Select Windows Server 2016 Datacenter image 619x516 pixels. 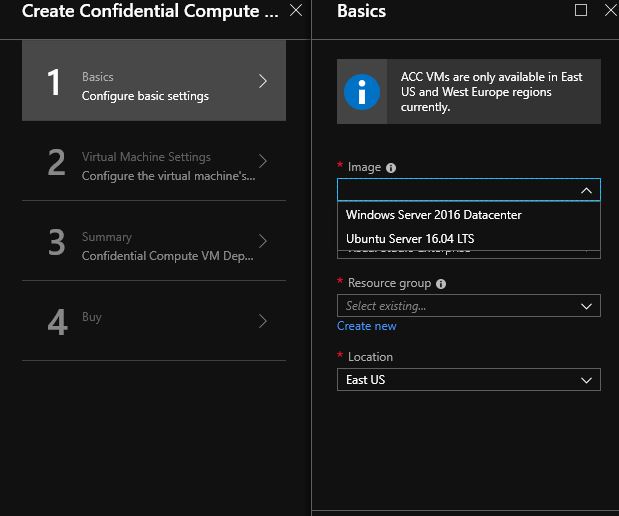[469, 215]
